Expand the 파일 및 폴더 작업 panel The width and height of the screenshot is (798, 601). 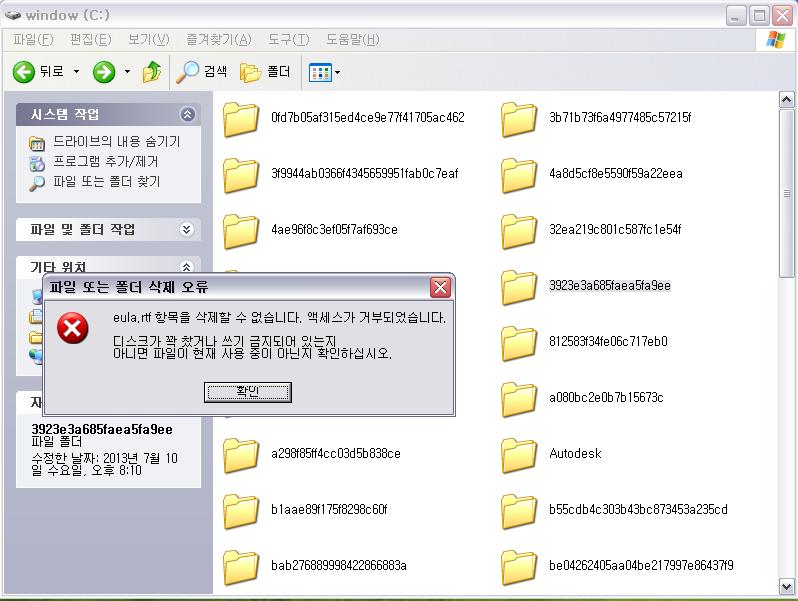click(x=186, y=230)
